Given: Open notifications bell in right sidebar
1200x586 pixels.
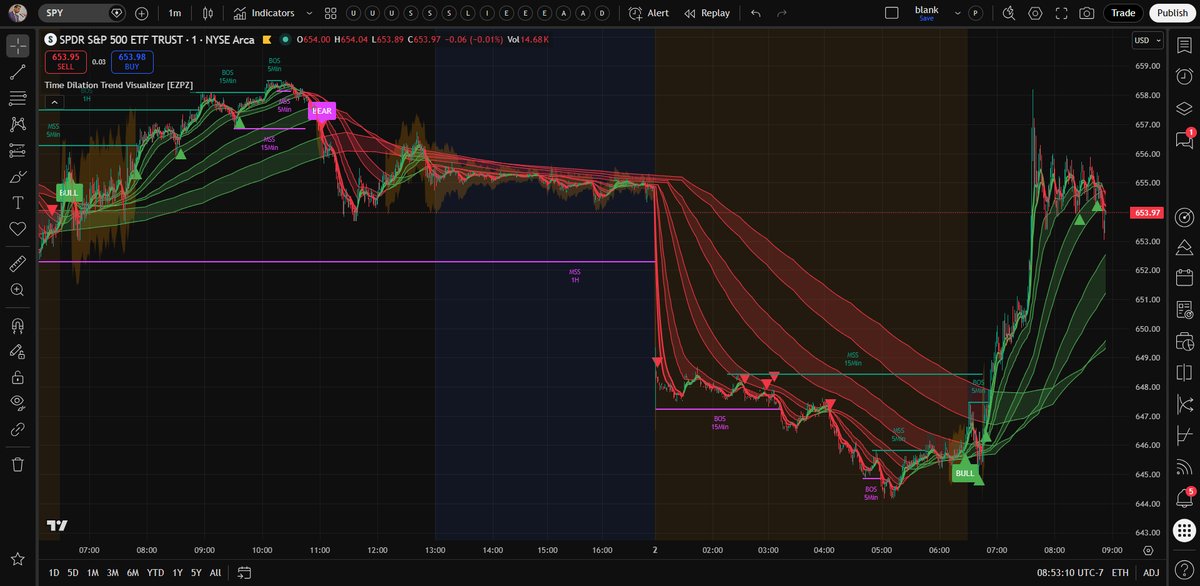Looking at the screenshot, I should pos(1185,498).
